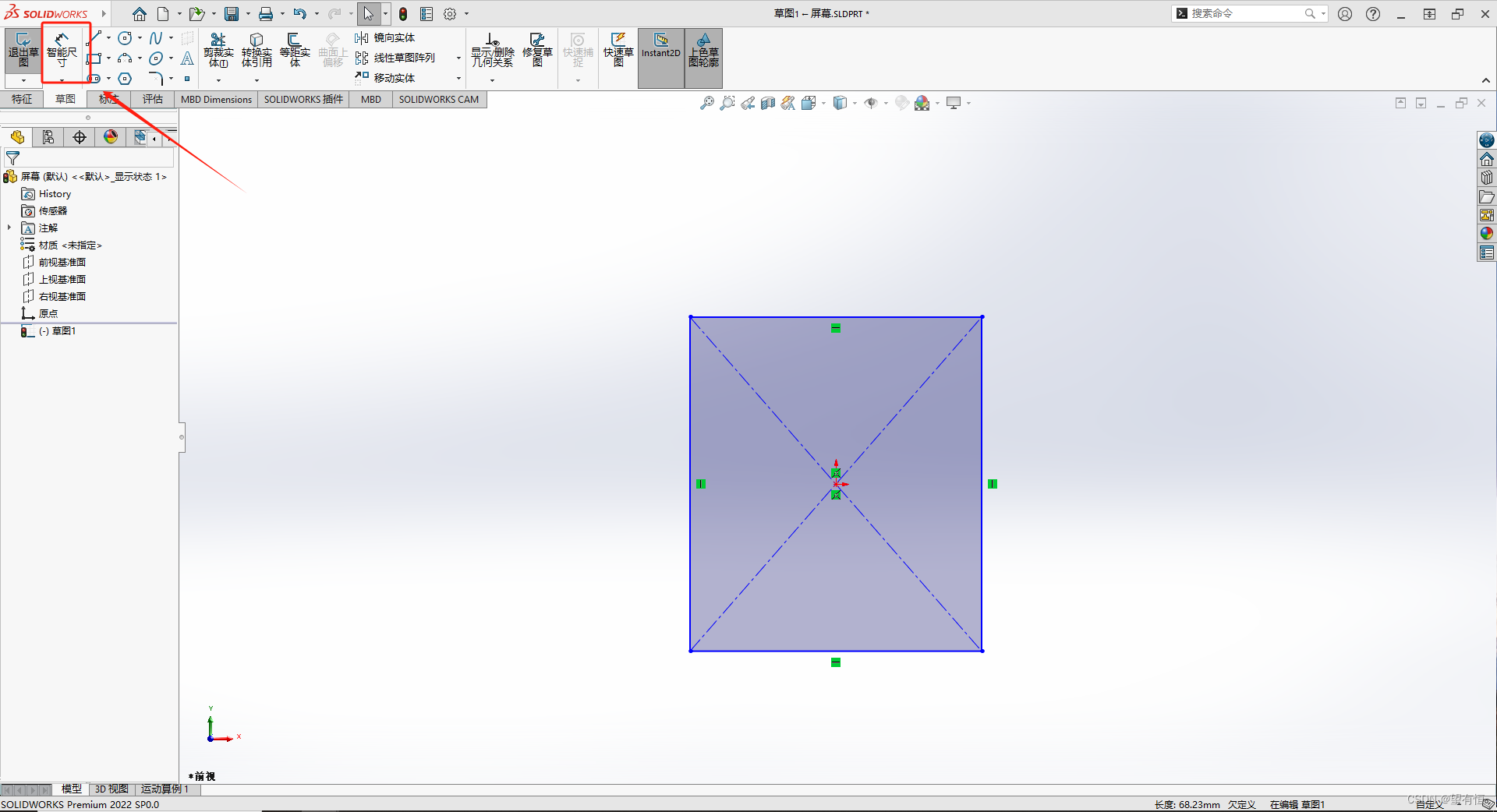Select the Smart Dimension (智能尺寸) tool
This screenshot has height=812, width=1497.
pyautogui.click(x=62, y=51)
